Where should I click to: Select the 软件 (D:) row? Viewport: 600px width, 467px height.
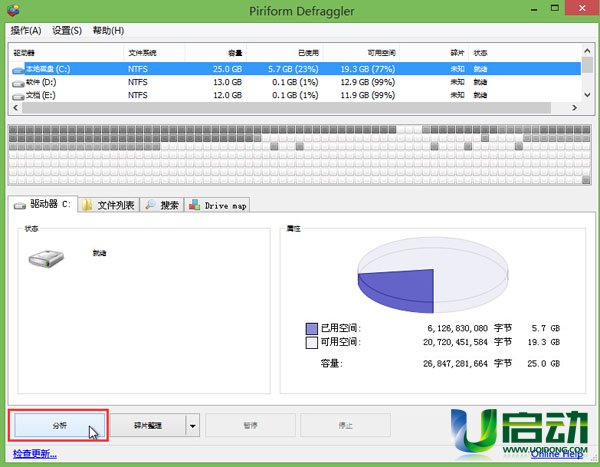tap(295, 82)
